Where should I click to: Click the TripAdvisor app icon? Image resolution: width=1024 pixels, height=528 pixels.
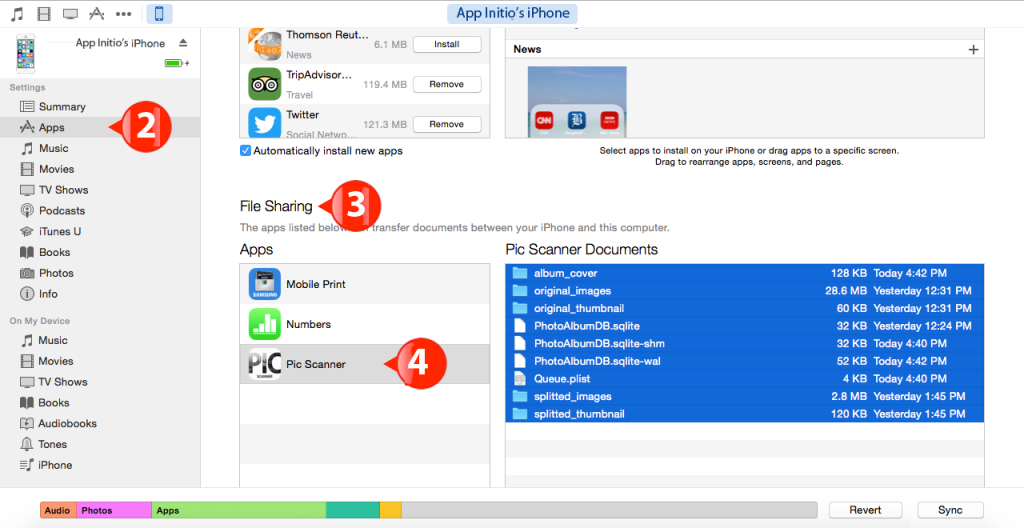click(264, 84)
